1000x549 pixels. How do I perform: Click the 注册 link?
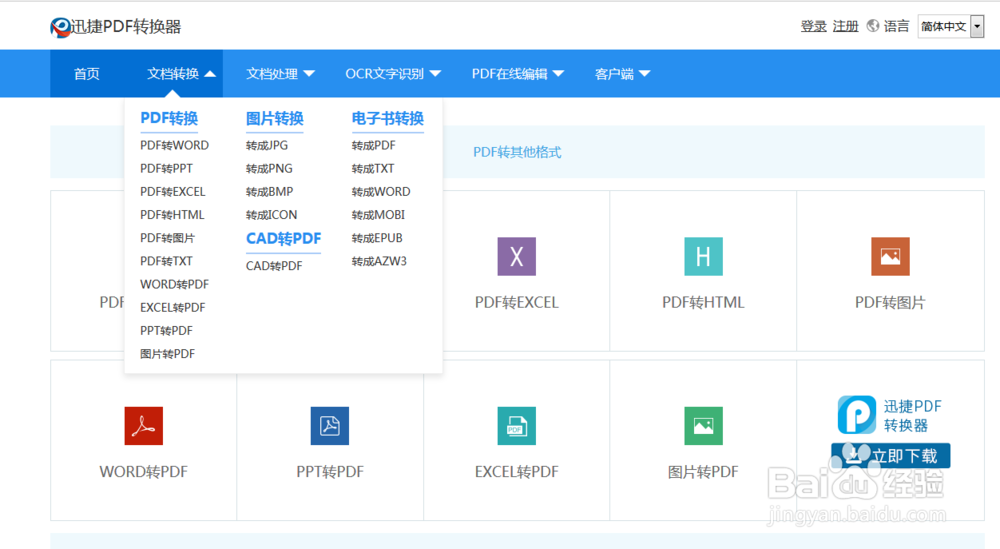pos(846,26)
